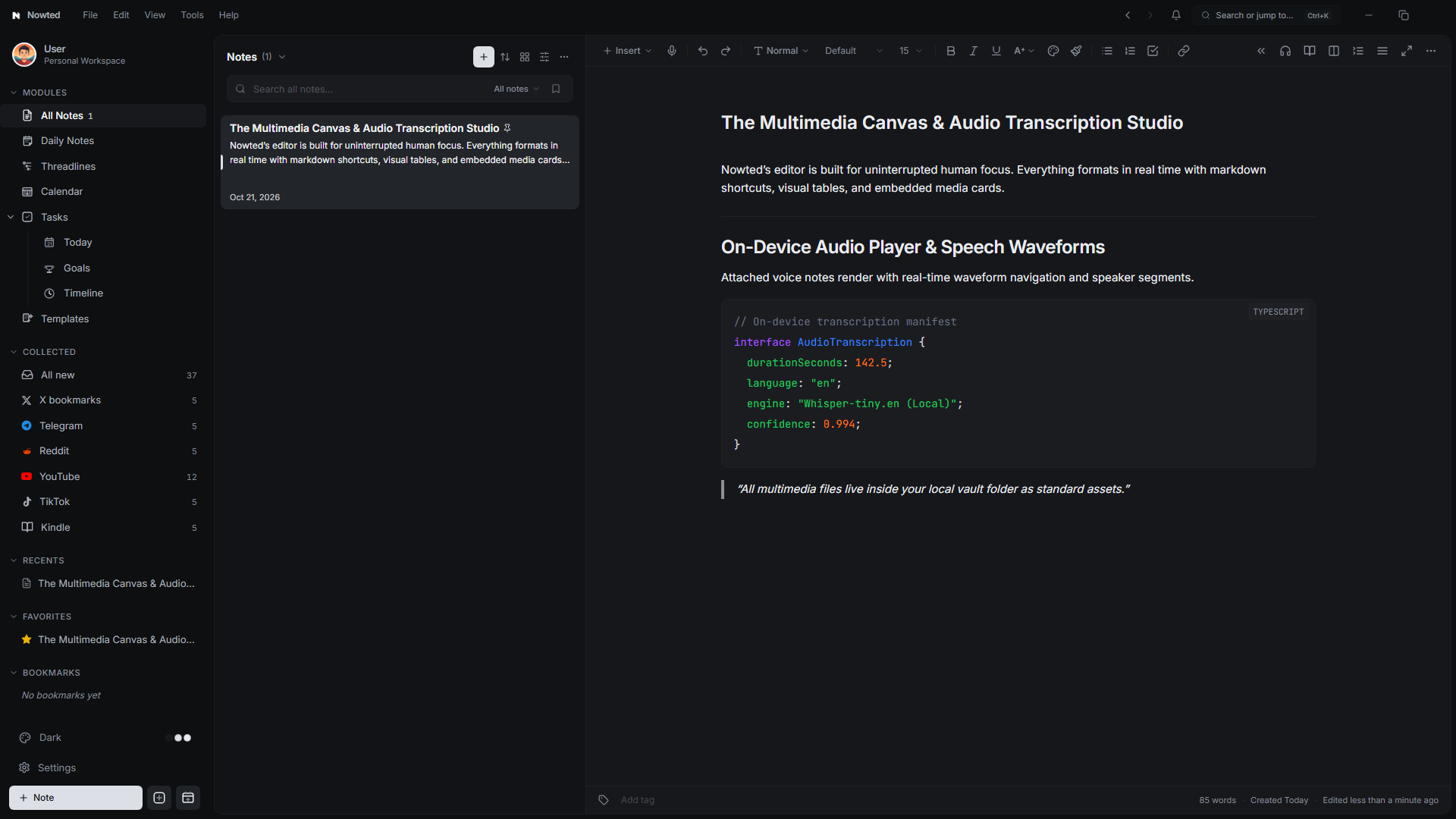Insert a numbered list

click(x=1130, y=51)
